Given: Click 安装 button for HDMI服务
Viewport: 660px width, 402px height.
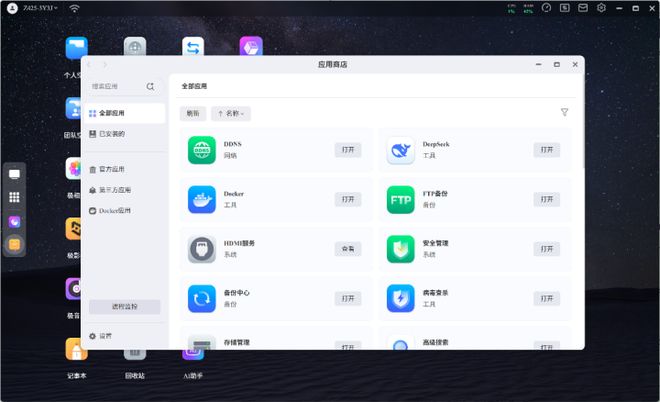Looking at the screenshot, I should [x=348, y=248].
